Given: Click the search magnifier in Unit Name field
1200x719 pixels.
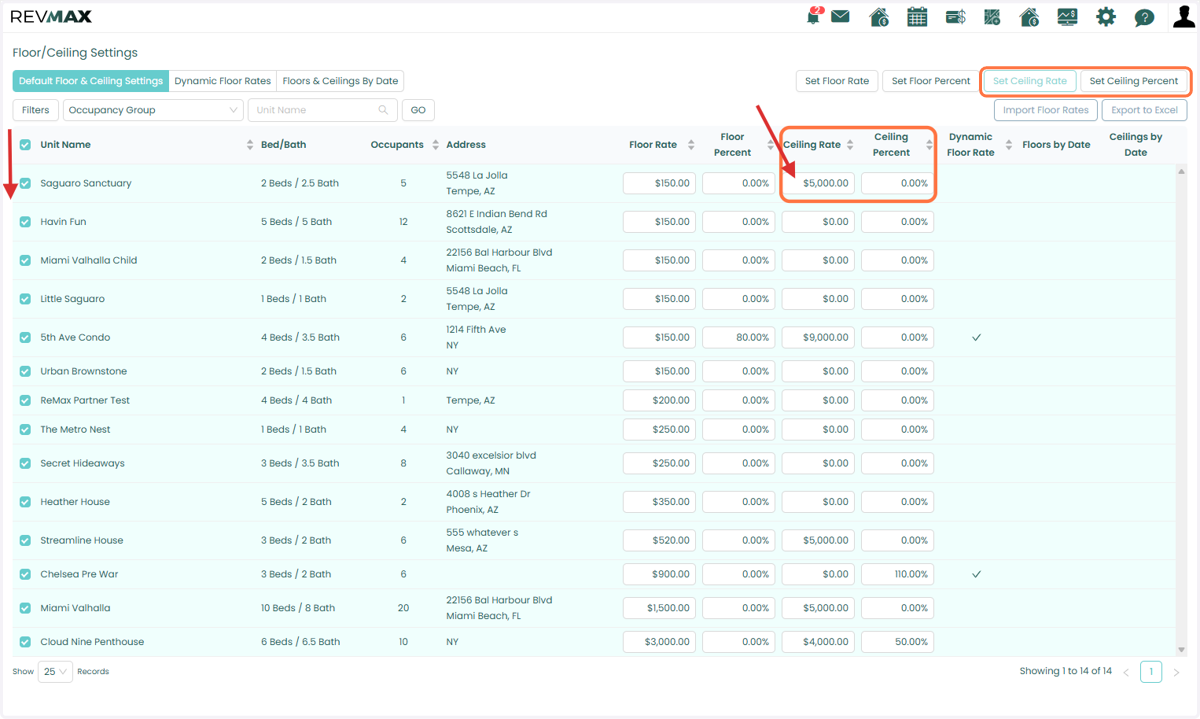Looking at the screenshot, I should click(x=384, y=110).
